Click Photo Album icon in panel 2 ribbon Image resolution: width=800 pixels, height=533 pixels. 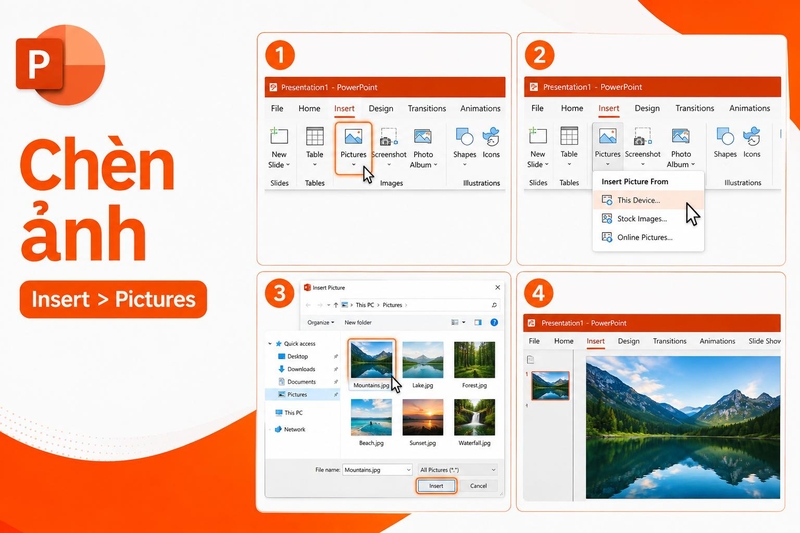click(681, 136)
